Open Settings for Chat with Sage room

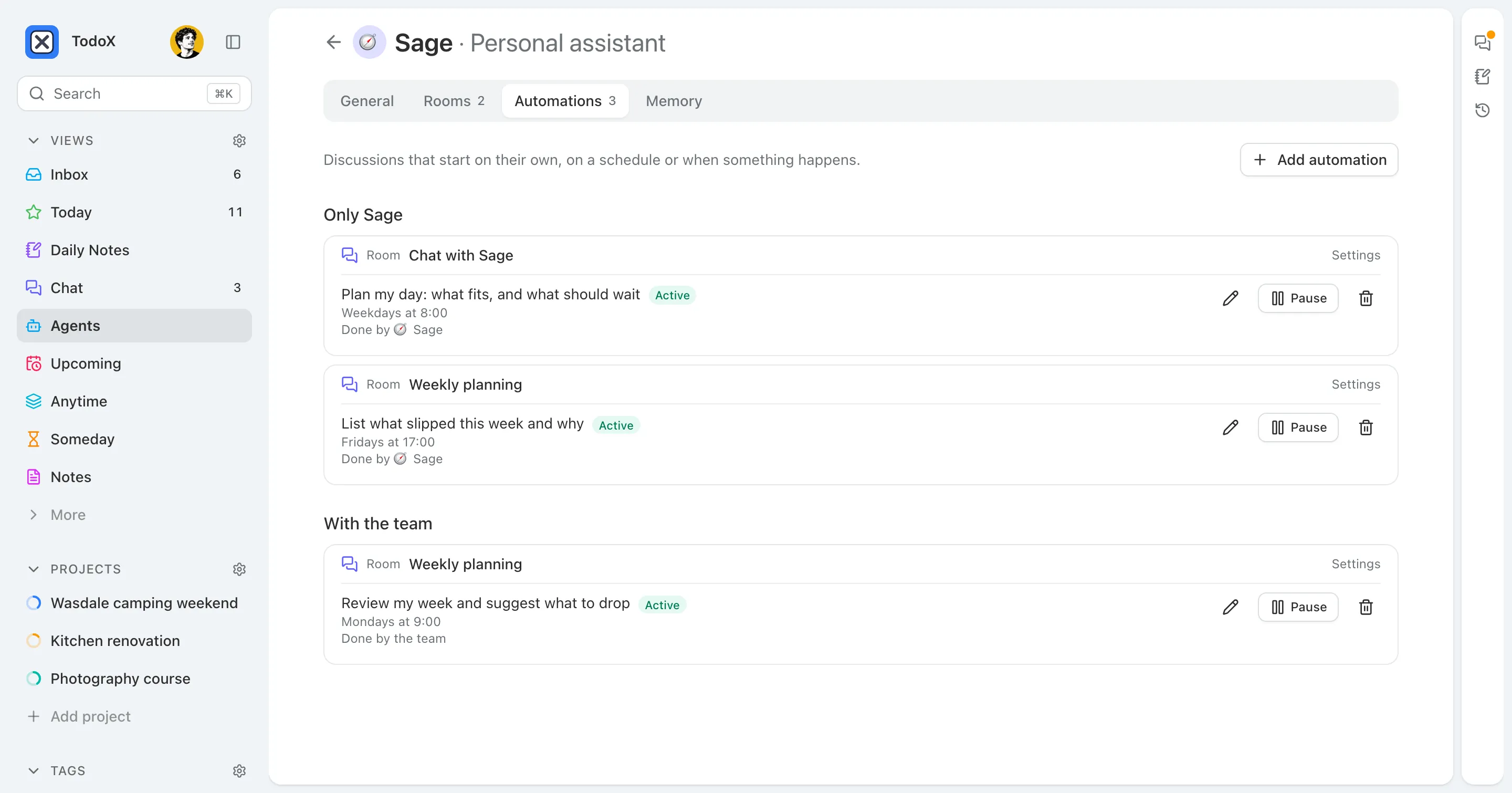pos(1355,255)
